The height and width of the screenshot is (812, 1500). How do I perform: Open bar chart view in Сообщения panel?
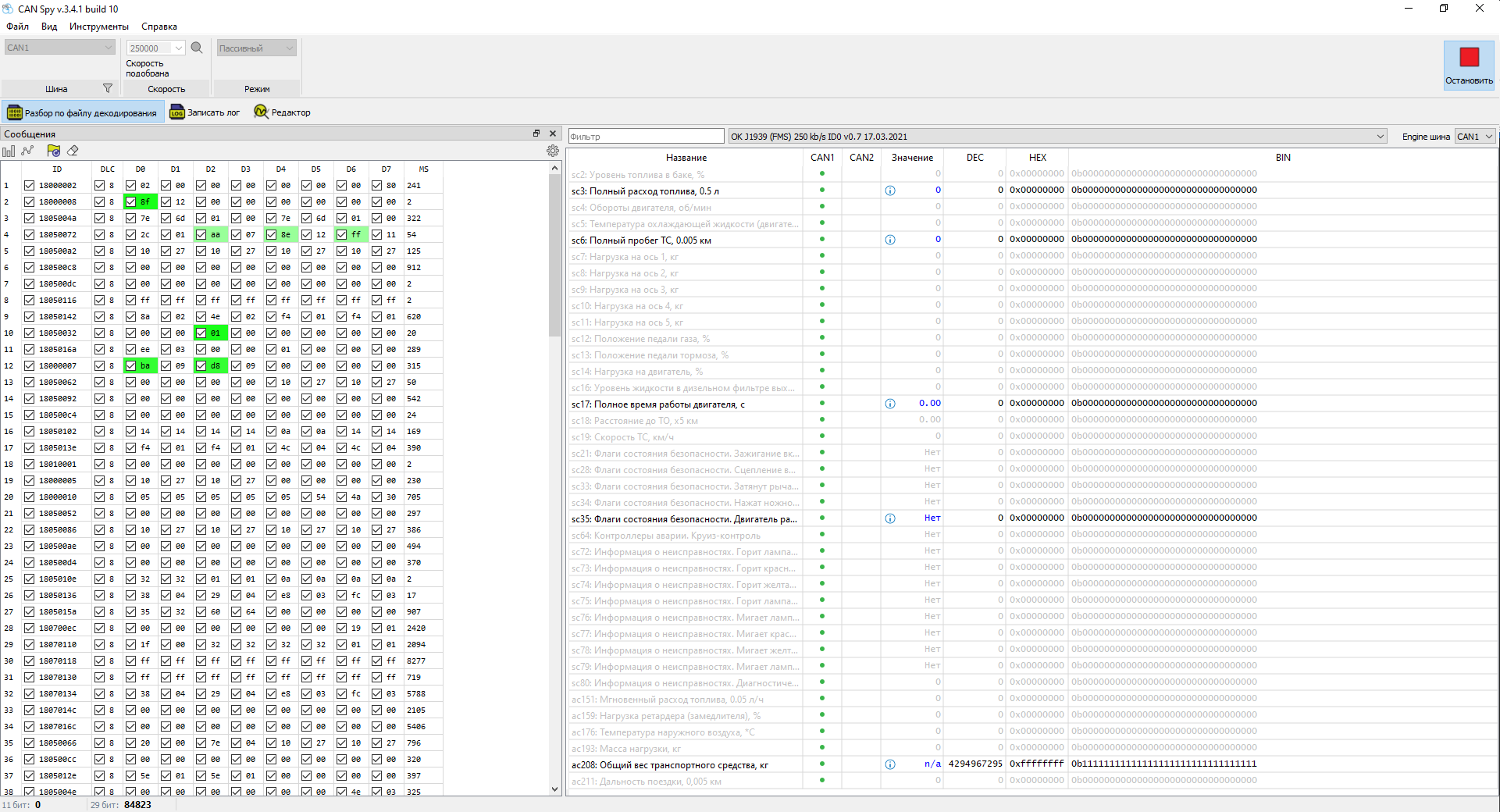click(9, 151)
